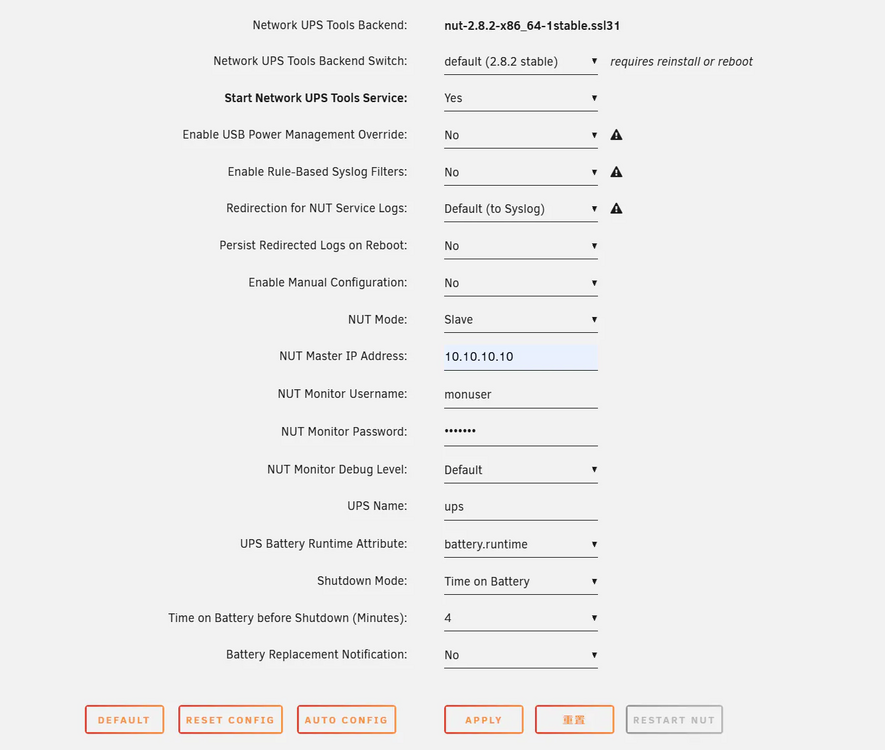Open the Enable Manual Configuration dropdown
Image resolution: width=885 pixels, height=750 pixels.
520,283
